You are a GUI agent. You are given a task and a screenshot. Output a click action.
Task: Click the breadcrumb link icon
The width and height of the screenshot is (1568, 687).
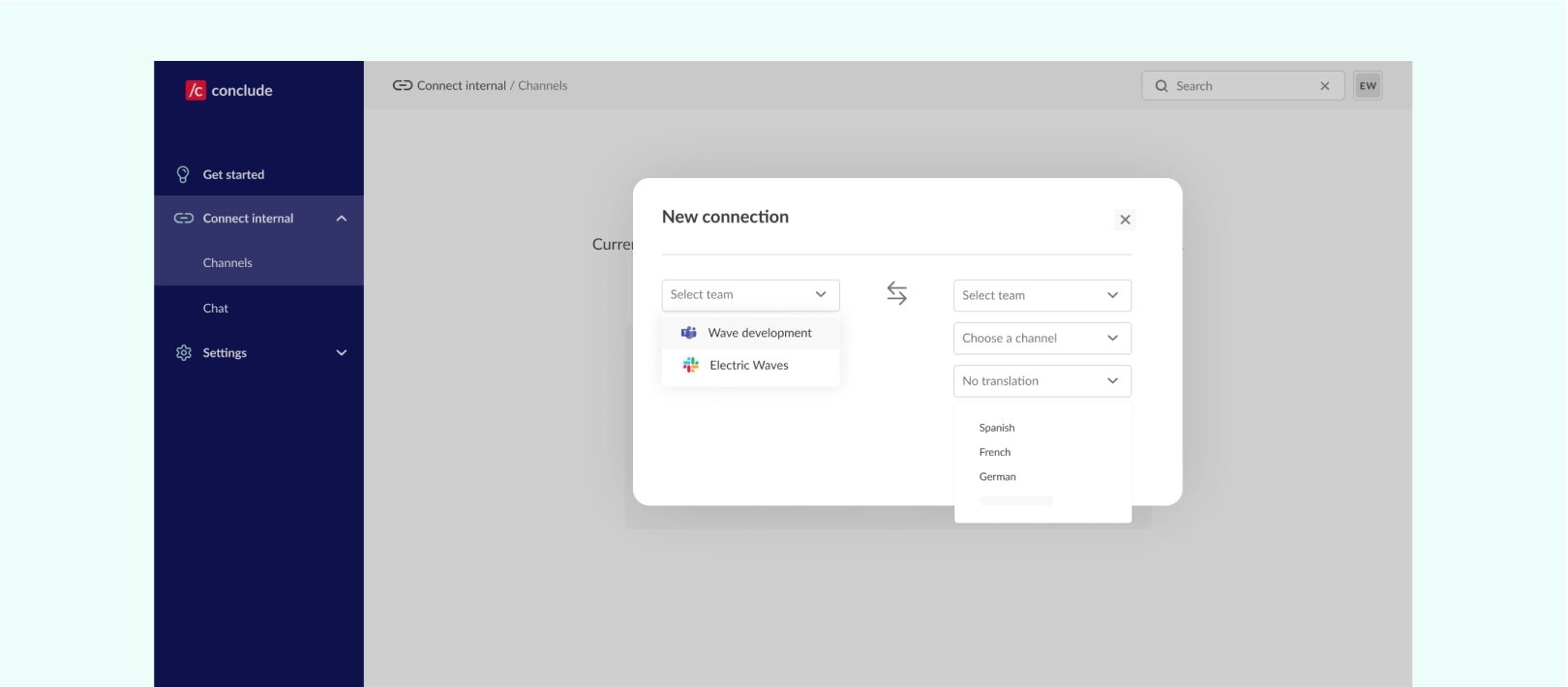403,85
